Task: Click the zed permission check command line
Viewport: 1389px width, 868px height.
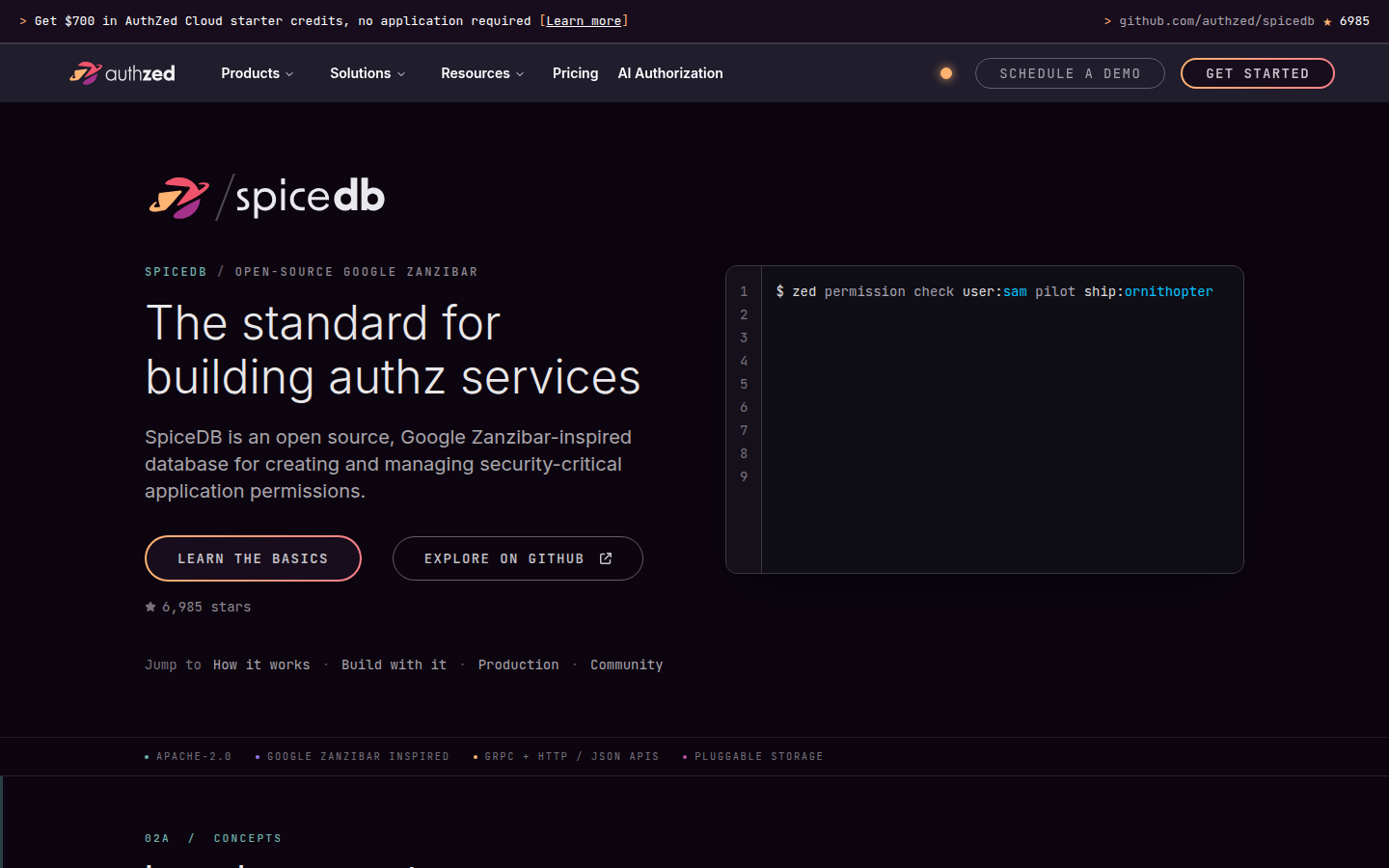Action: (x=994, y=291)
